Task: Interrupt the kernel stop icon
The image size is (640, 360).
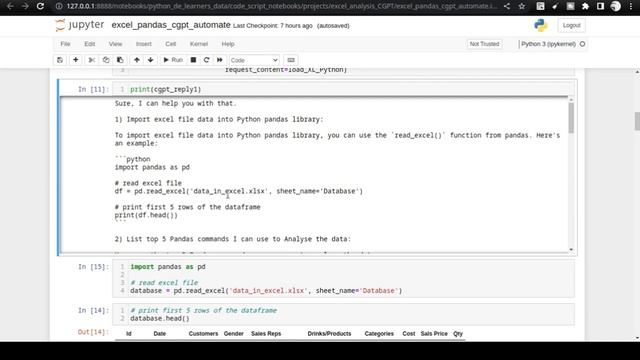Action: point(193,60)
